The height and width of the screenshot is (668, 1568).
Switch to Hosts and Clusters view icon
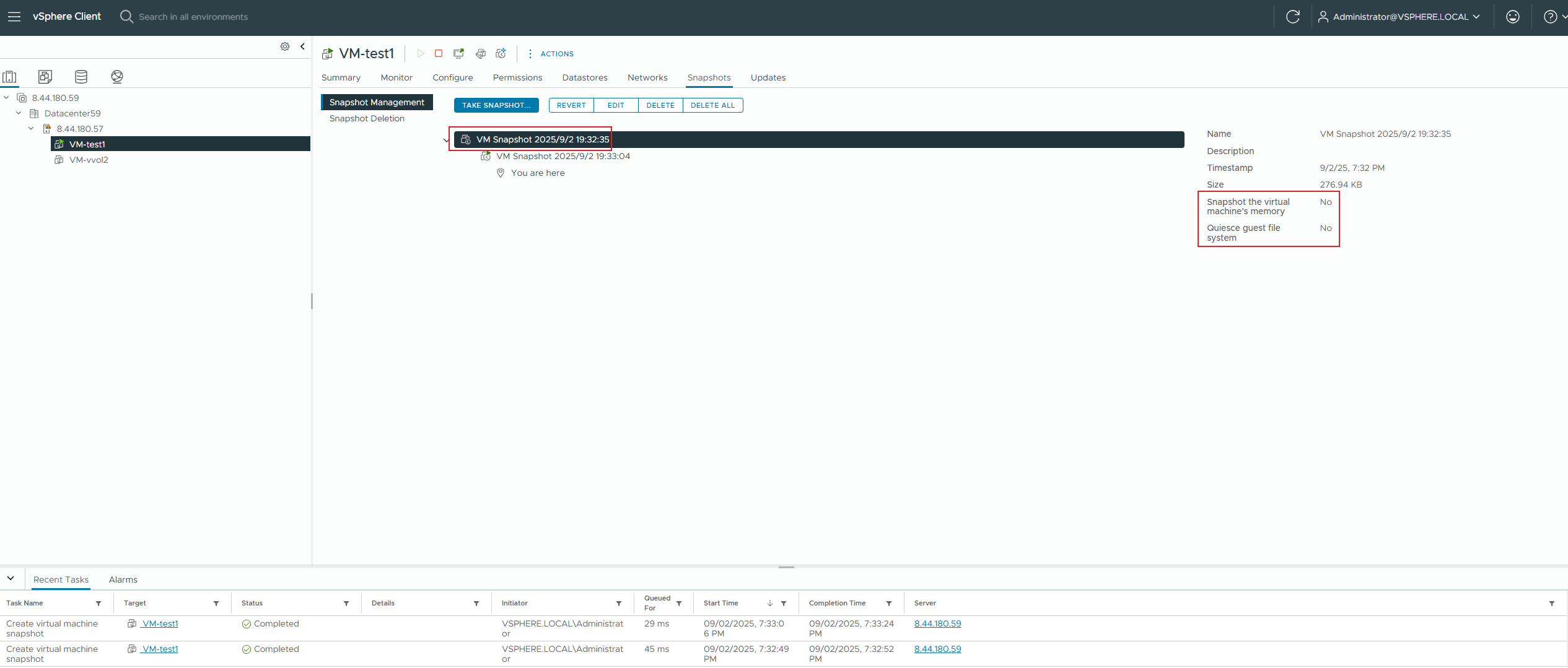coord(10,77)
